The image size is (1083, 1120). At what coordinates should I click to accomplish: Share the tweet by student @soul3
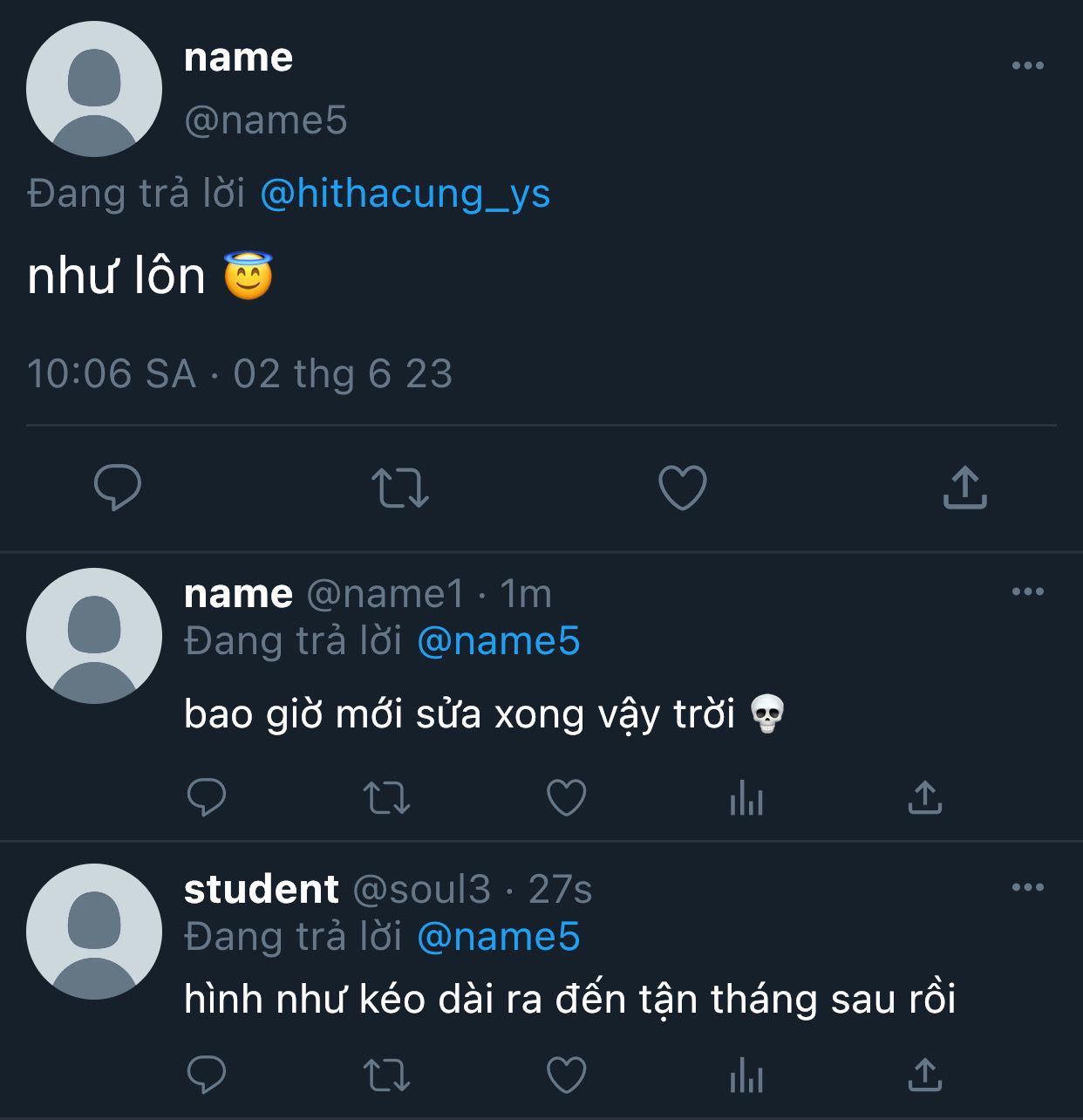pyautogui.click(x=925, y=1075)
